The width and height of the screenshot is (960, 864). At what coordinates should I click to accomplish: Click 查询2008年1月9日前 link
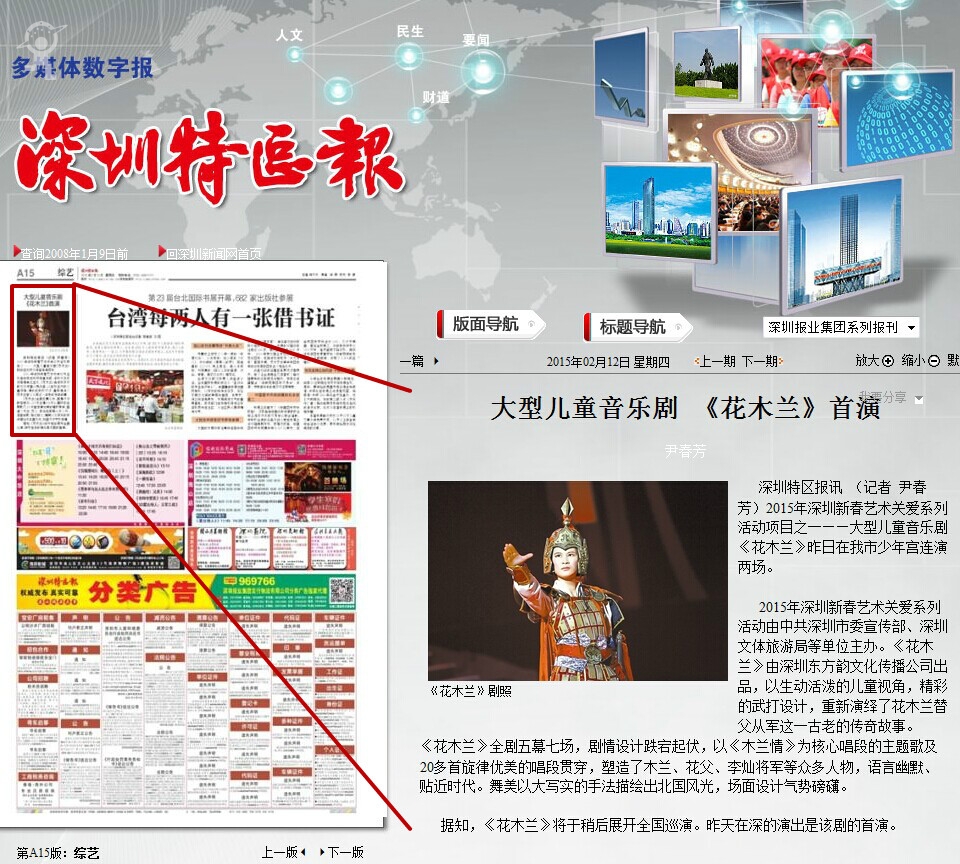74,254
